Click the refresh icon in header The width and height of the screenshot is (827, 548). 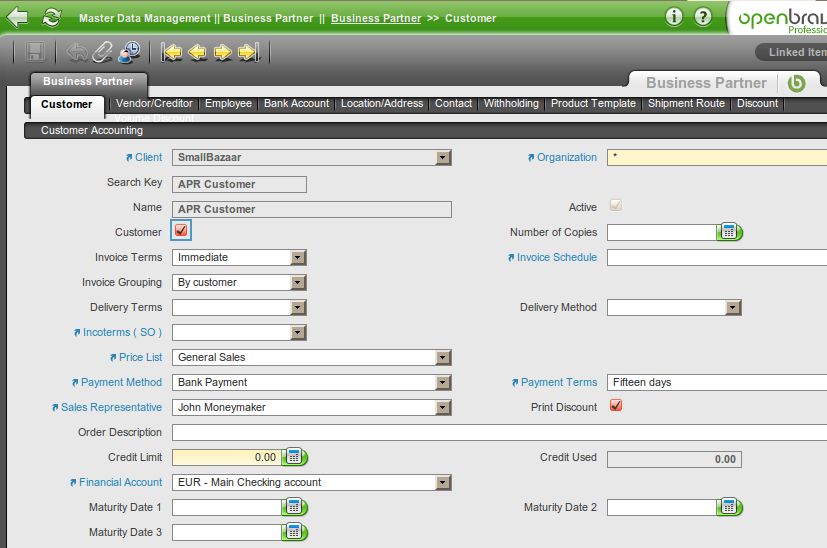point(52,17)
